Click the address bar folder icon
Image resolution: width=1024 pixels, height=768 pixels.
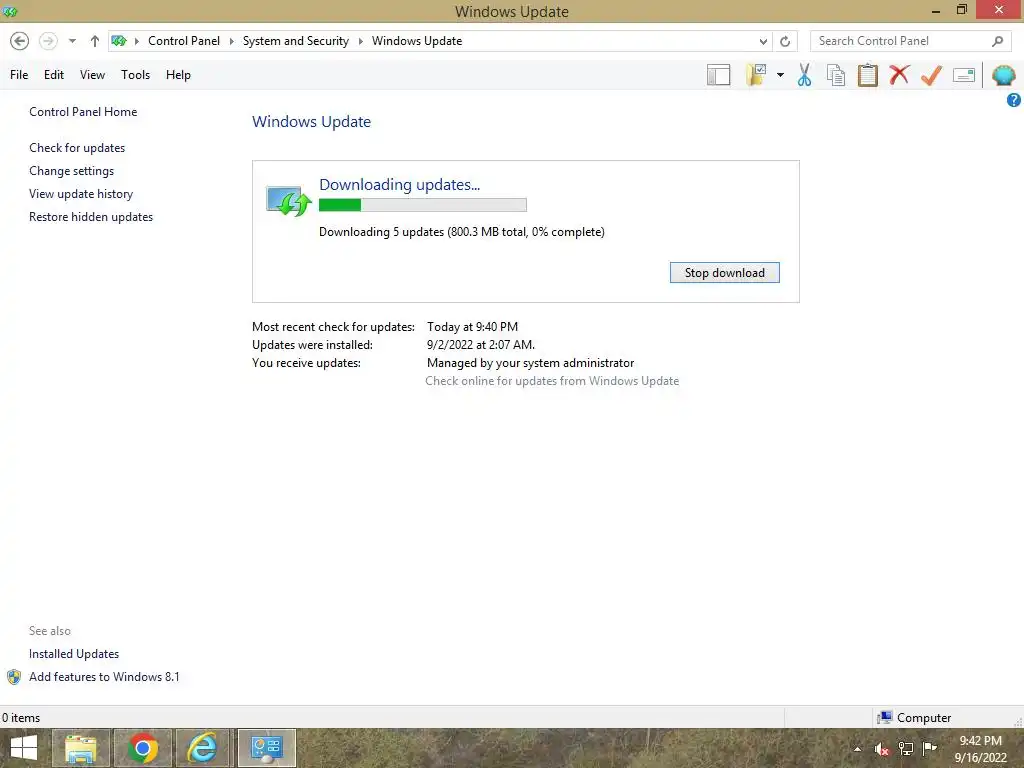pyautogui.click(x=118, y=41)
